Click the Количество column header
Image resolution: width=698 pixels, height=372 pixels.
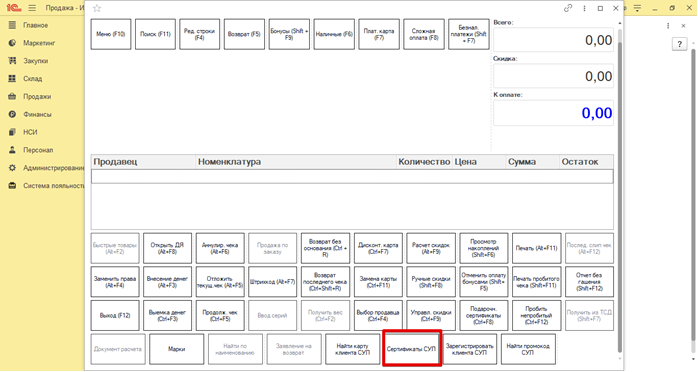point(424,162)
